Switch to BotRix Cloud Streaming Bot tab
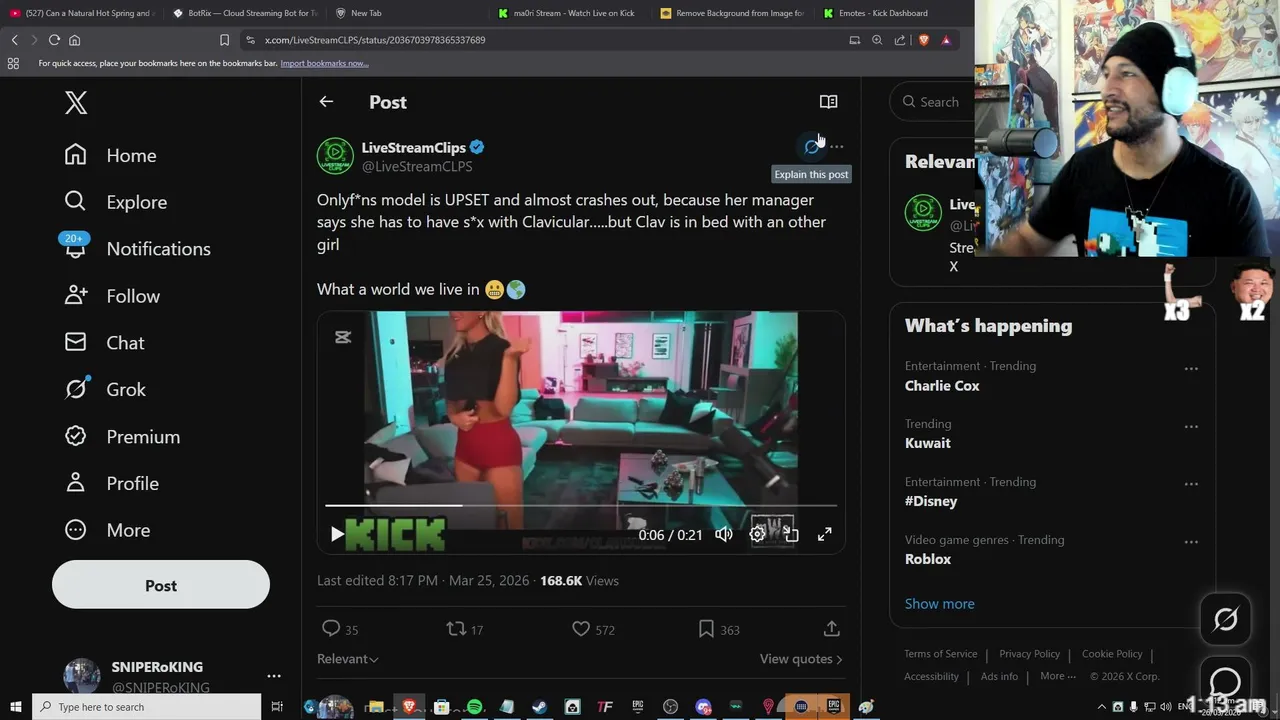This screenshot has width=1280, height=720. [x=245, y=13]
